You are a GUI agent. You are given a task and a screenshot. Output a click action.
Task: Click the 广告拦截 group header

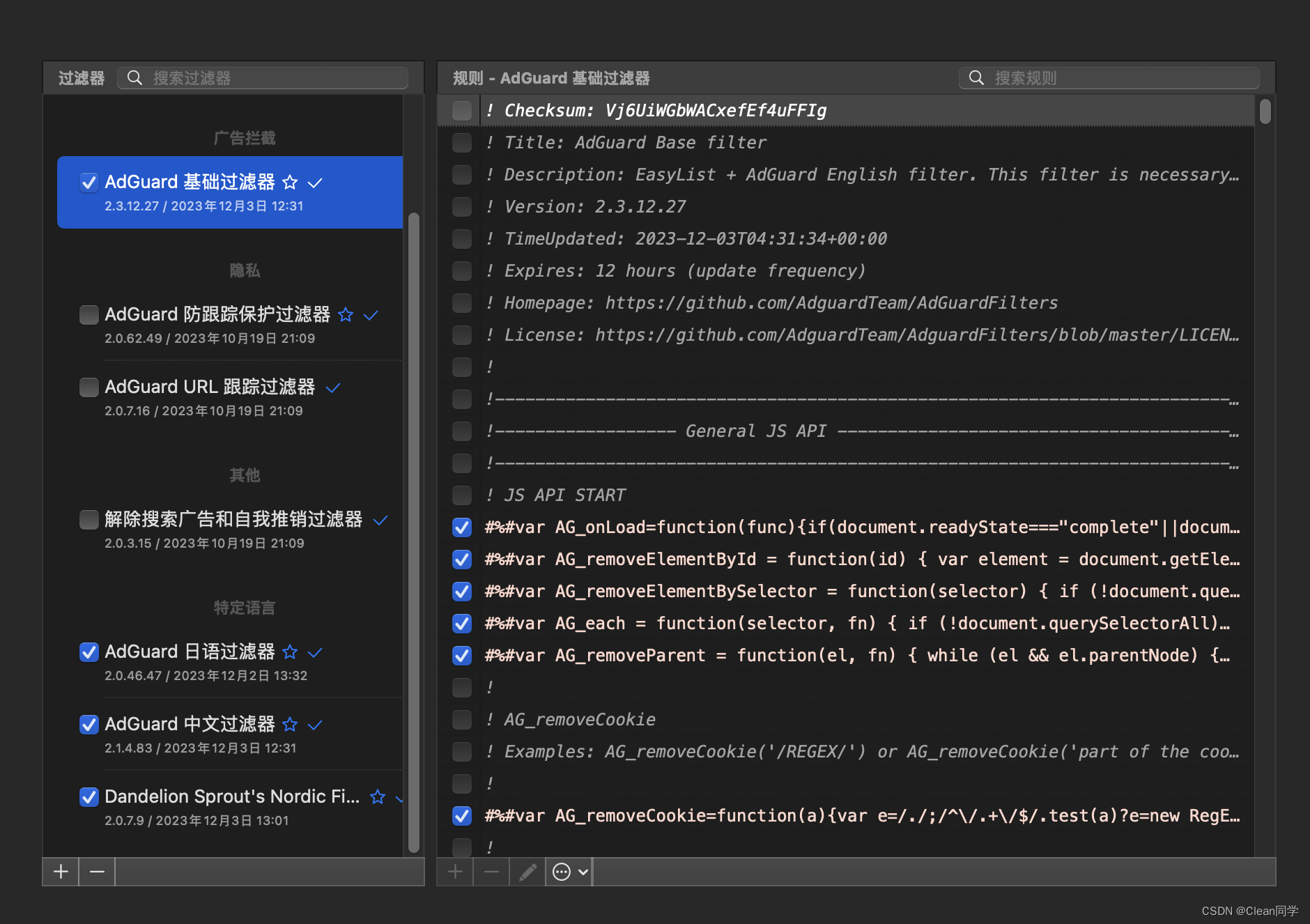click(245, 138)
